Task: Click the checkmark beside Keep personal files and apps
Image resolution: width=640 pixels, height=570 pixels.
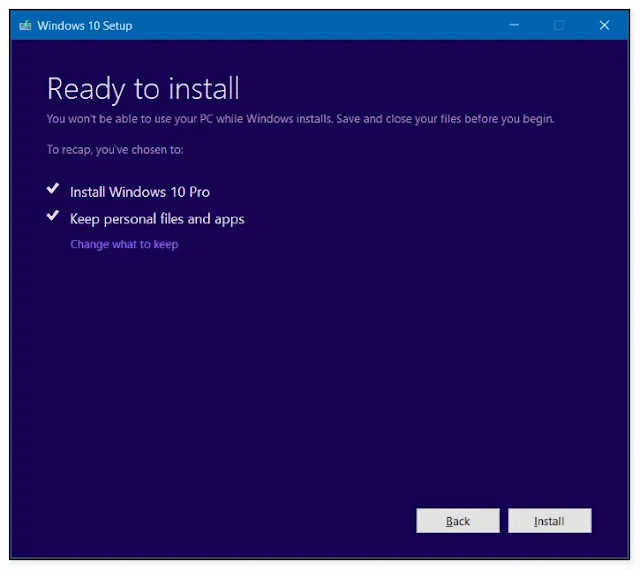Action: 53,216
